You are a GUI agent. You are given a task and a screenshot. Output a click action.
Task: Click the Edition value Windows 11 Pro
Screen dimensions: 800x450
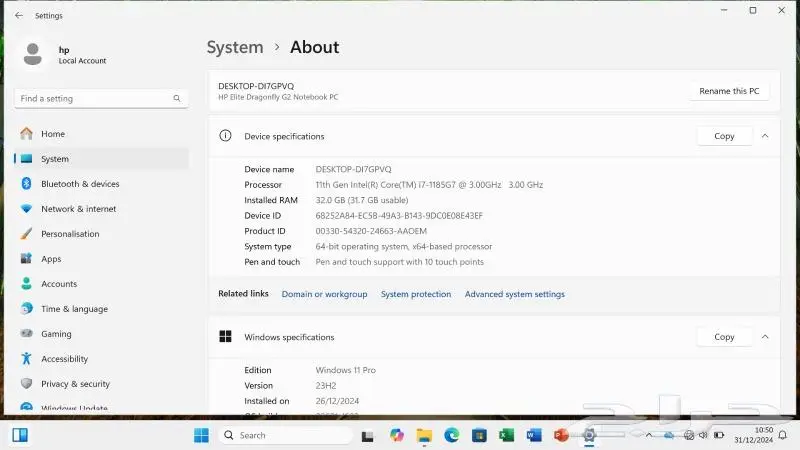click(345, 370)
